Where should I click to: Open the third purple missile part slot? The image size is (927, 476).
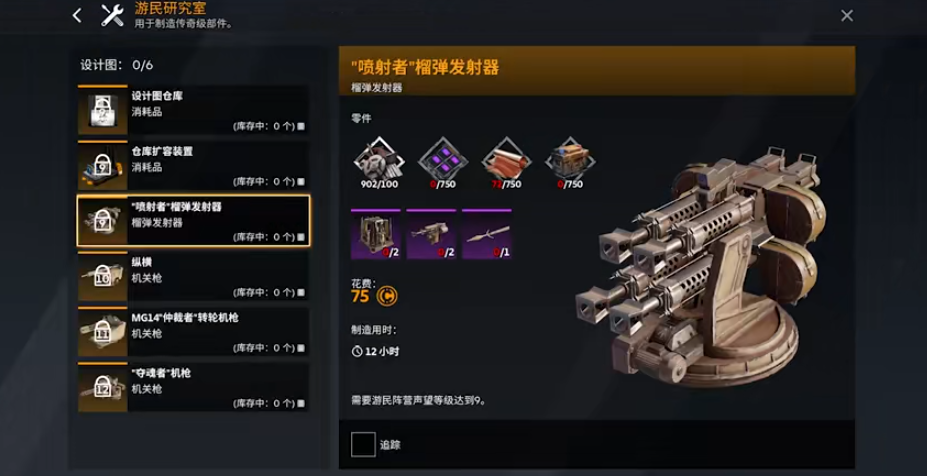487,234
